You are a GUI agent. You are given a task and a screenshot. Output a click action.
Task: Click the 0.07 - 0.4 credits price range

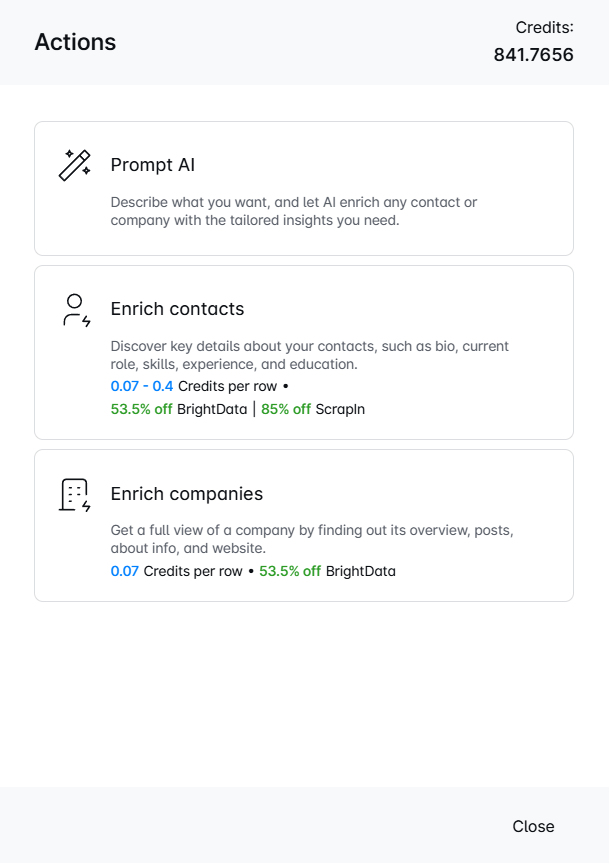pos(141,385)
